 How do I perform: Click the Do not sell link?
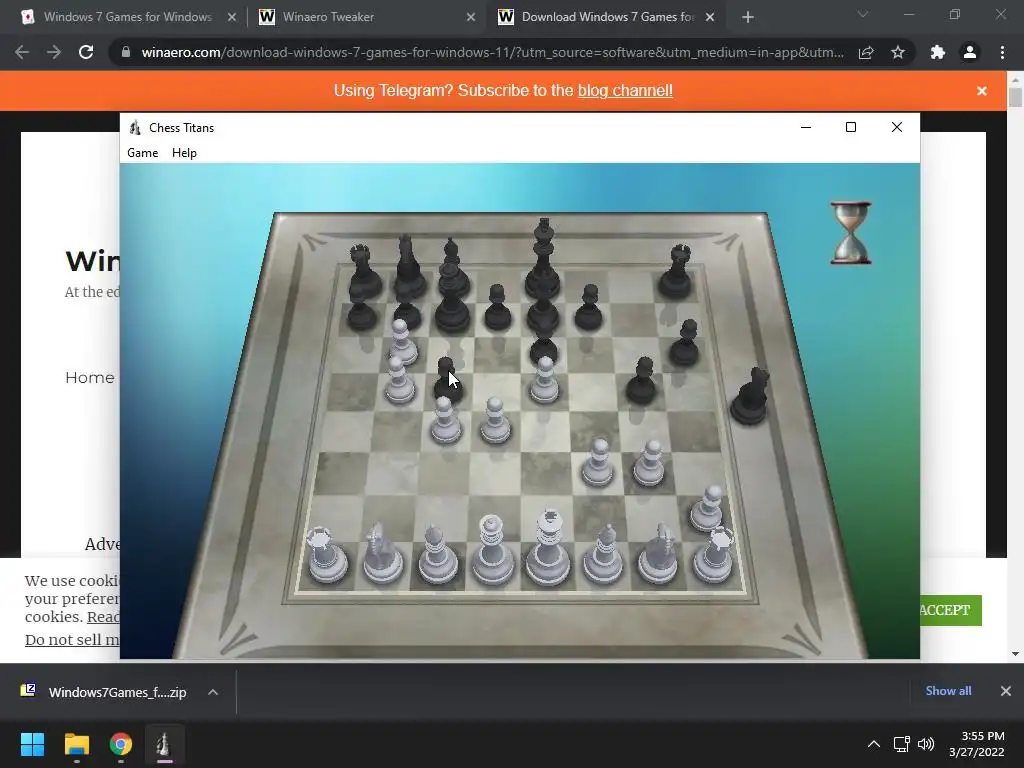point(72,639)
